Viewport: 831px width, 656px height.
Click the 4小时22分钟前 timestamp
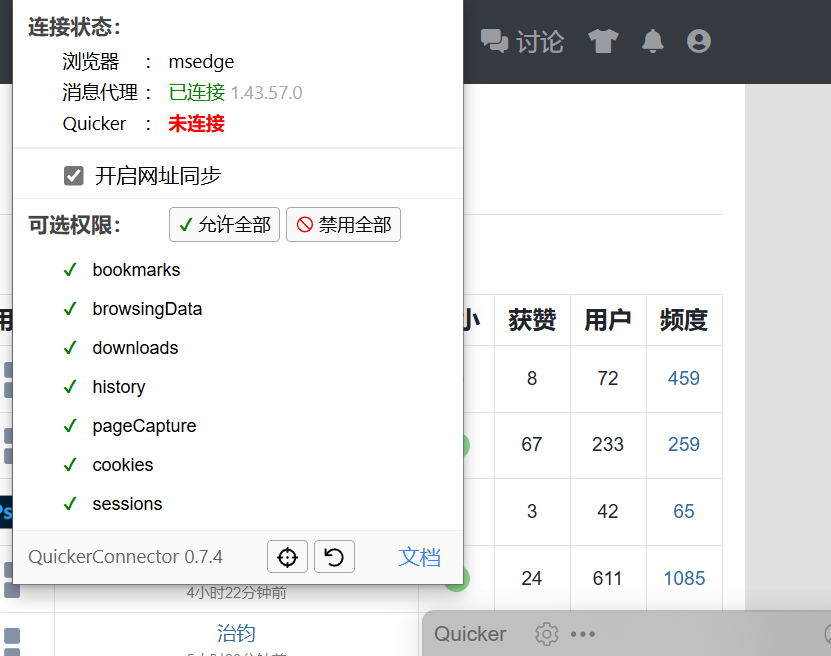[236, 592]
